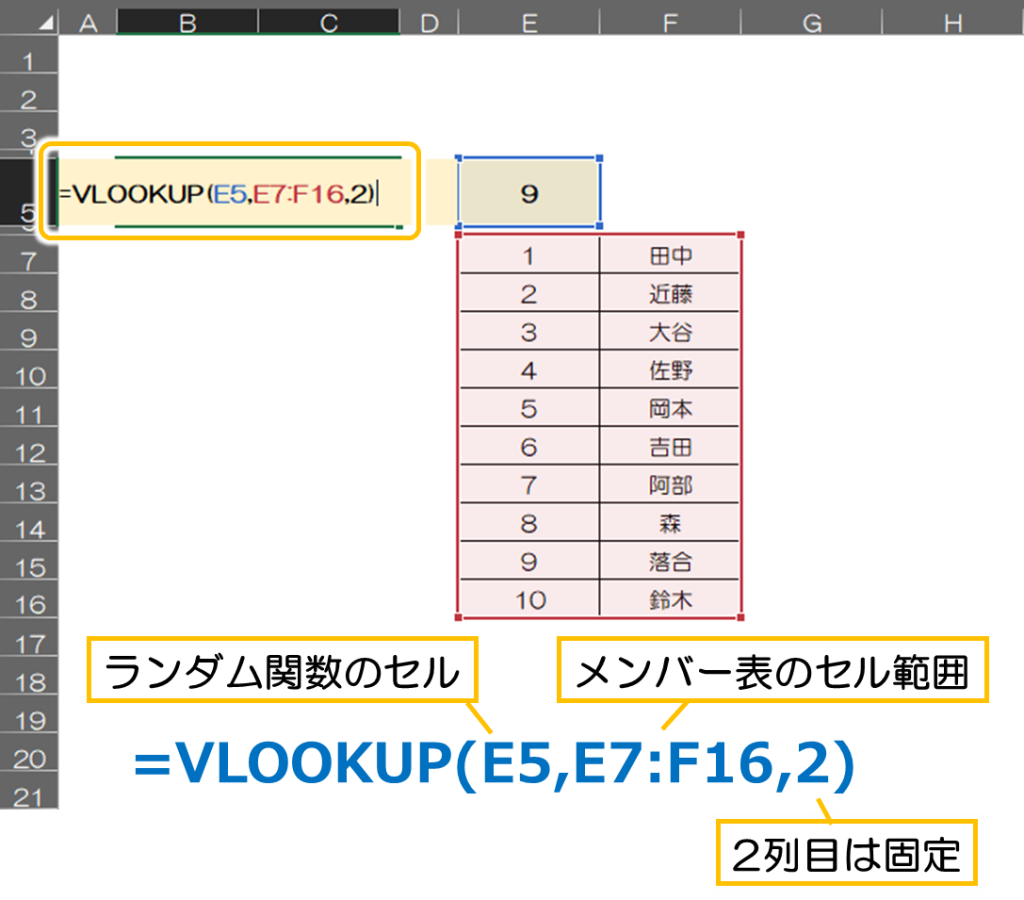Select the cell with name 森
Viewport: 1024px width, 900px height.
pos(670,523)
